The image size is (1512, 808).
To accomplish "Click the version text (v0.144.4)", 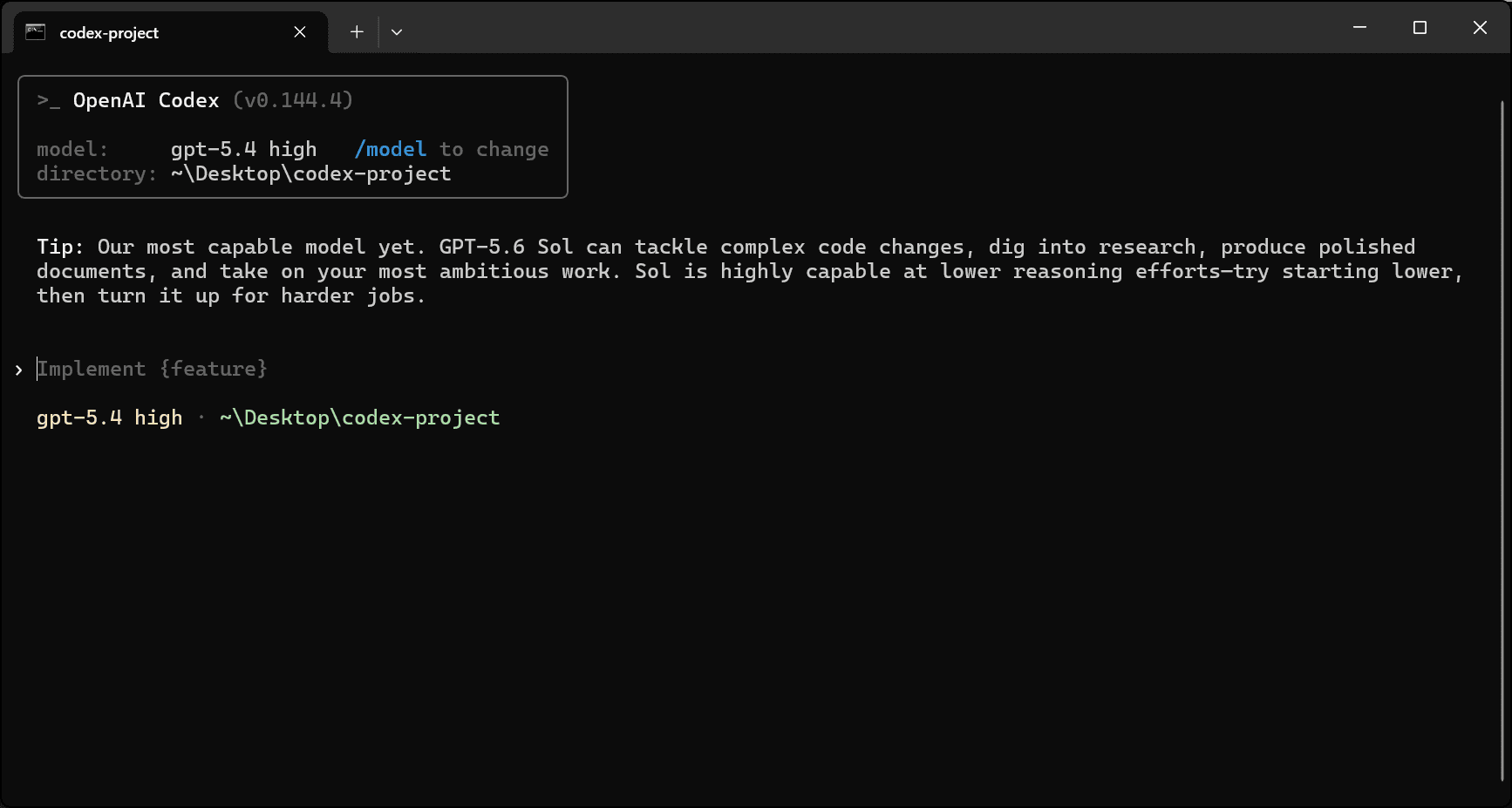I will 293,100.
